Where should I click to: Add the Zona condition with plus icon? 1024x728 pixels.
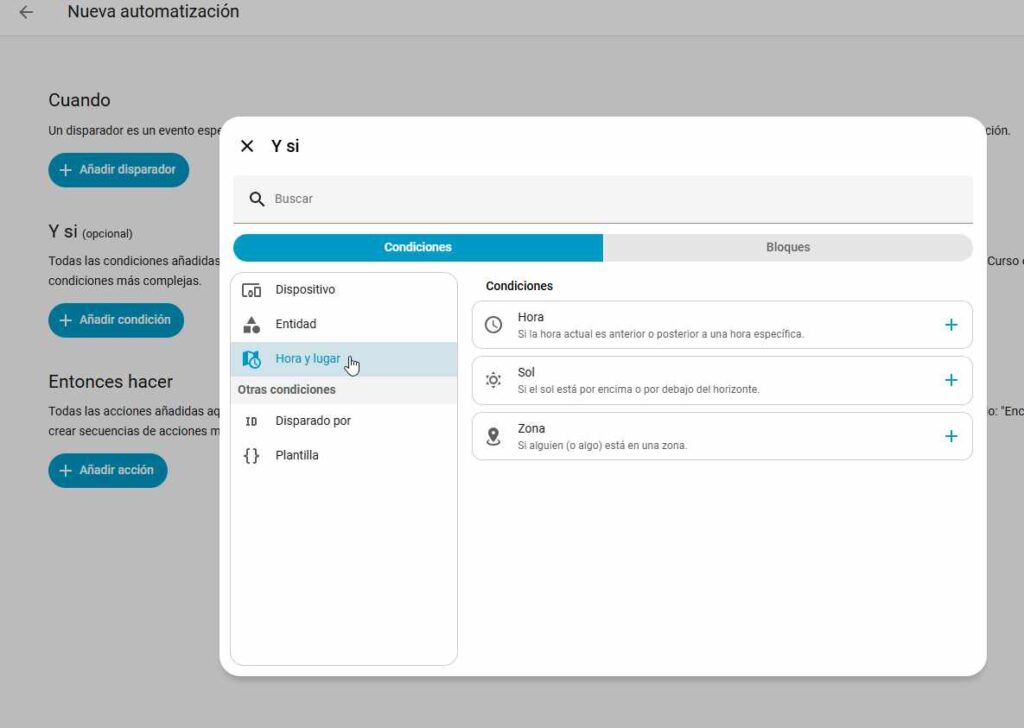950,436
